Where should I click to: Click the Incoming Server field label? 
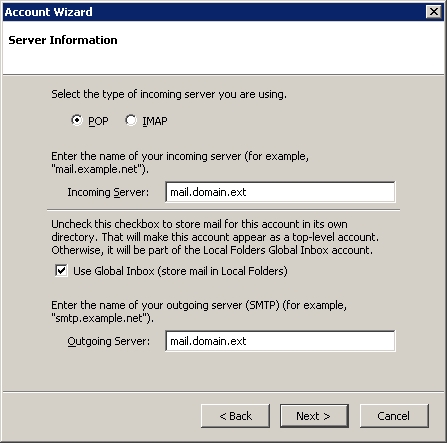pyautogui.click(x=108, y=192)
